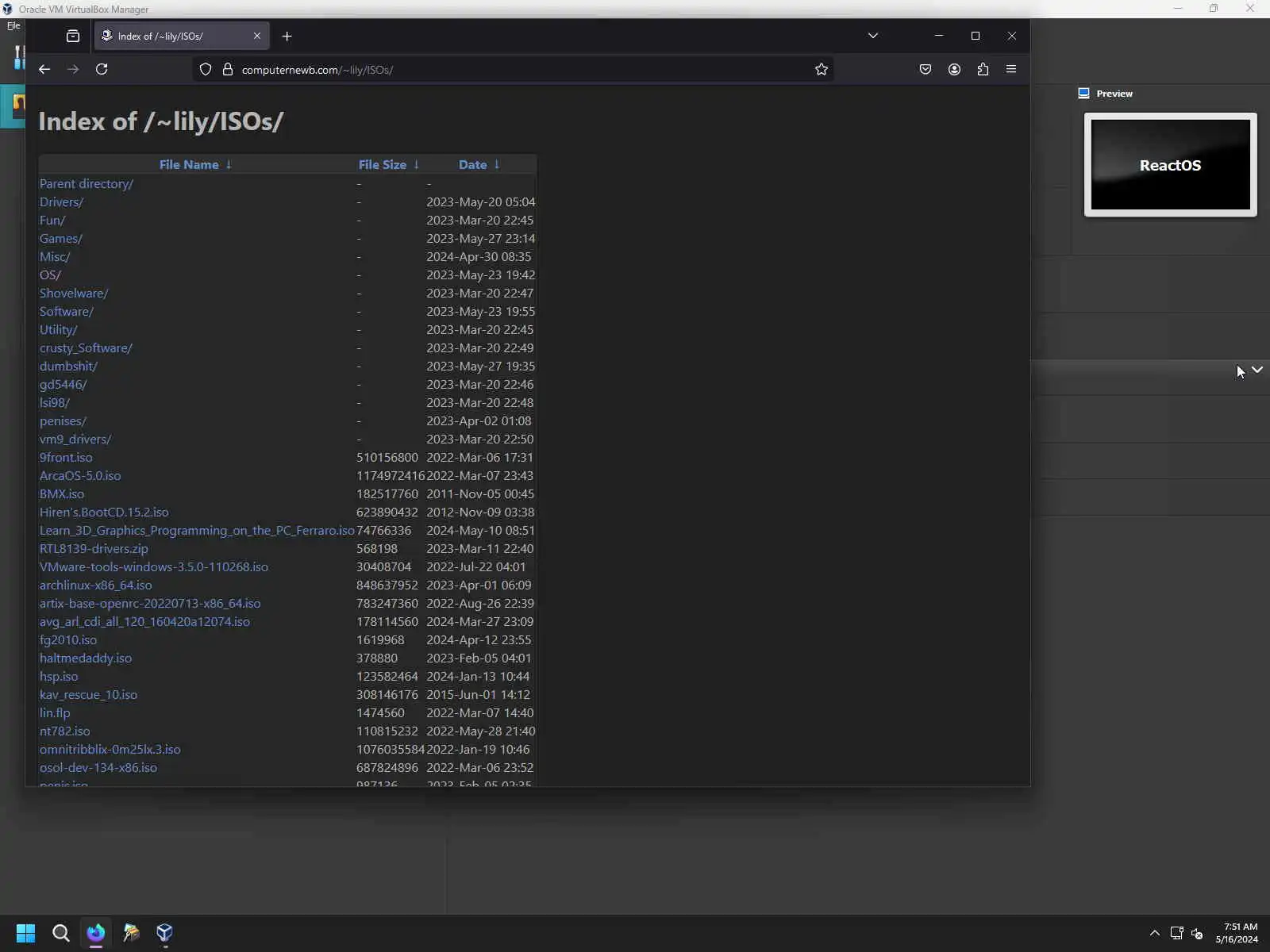Open VirtualBox from the taskbar
The width and height of the screenshot is (1270, 952).
(164, 933)
